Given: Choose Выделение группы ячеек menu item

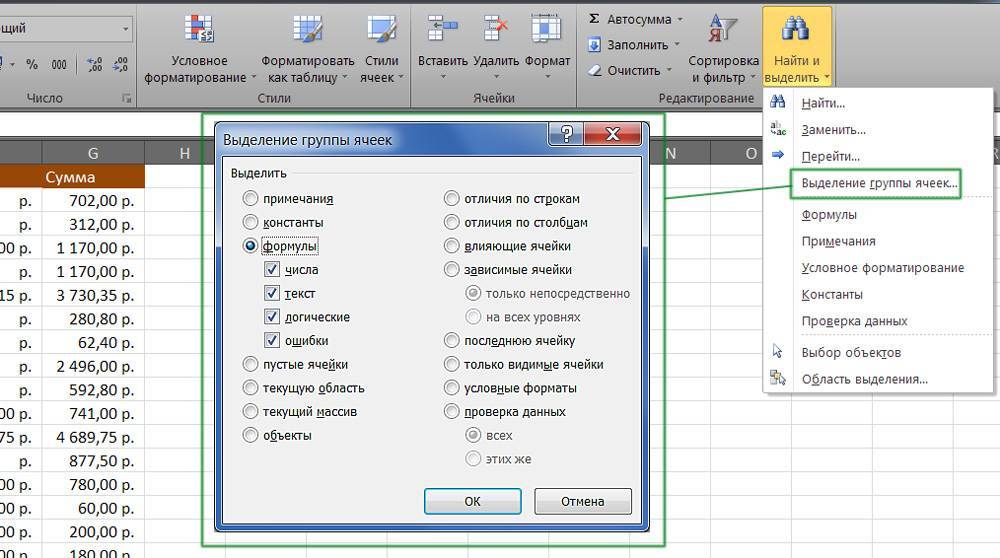Looking at the screenshot, I should coord(879,183).
